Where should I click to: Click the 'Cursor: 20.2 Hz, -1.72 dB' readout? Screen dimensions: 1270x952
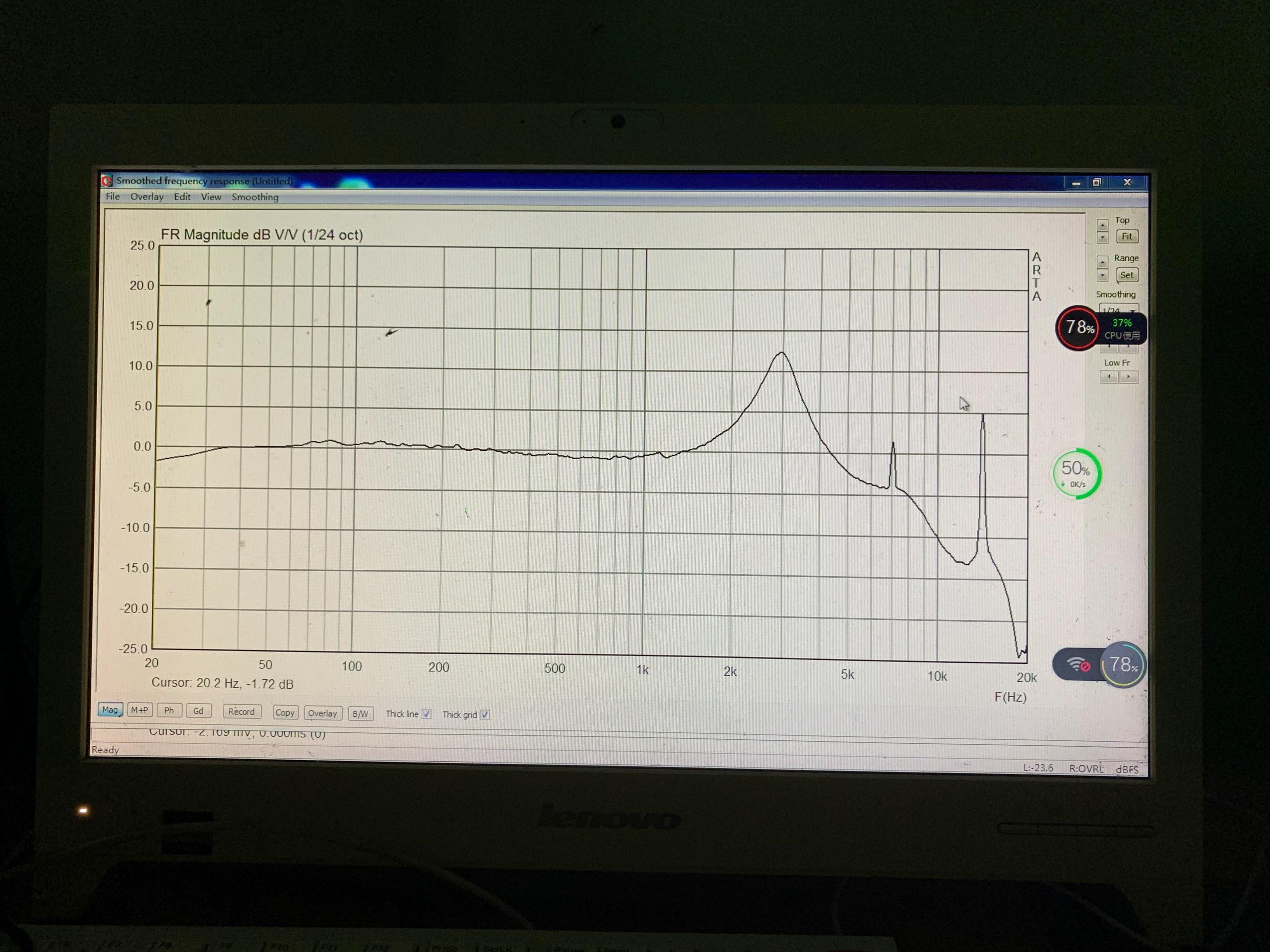[222, 683]
